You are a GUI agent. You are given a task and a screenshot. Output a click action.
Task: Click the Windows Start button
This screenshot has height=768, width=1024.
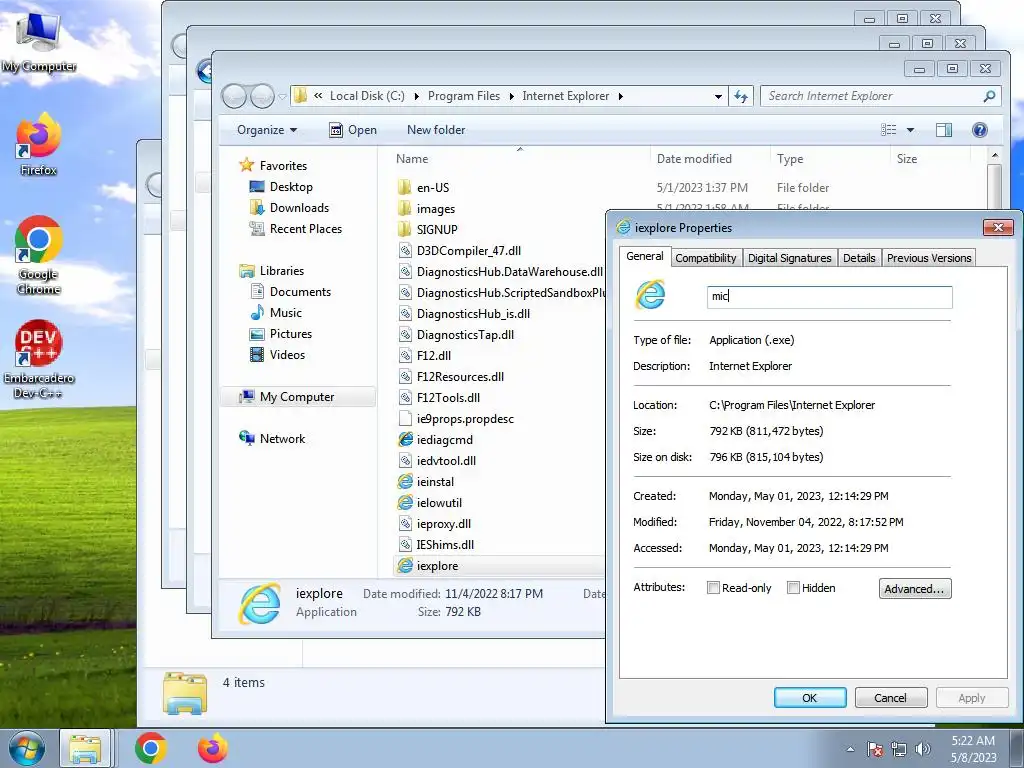[26, 748]
